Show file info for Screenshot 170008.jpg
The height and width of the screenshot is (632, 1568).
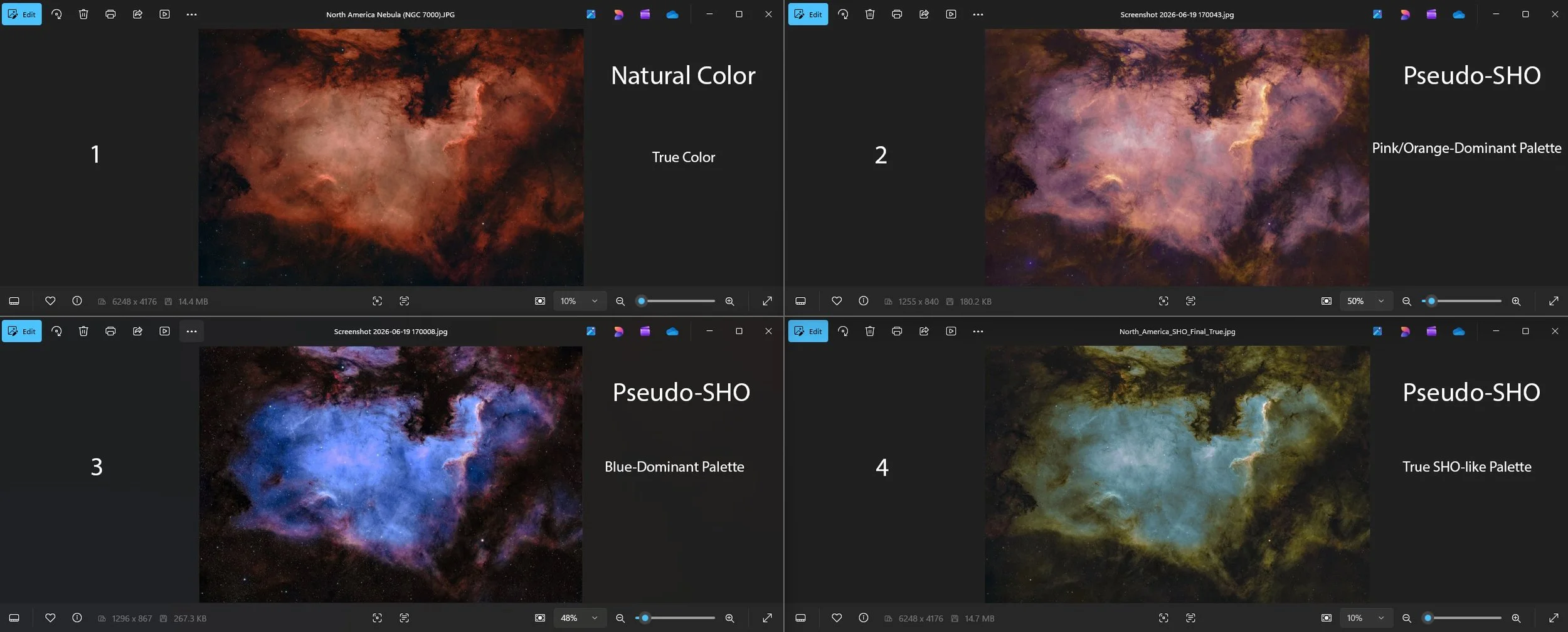pyautogui.click(x=77, y=618)
